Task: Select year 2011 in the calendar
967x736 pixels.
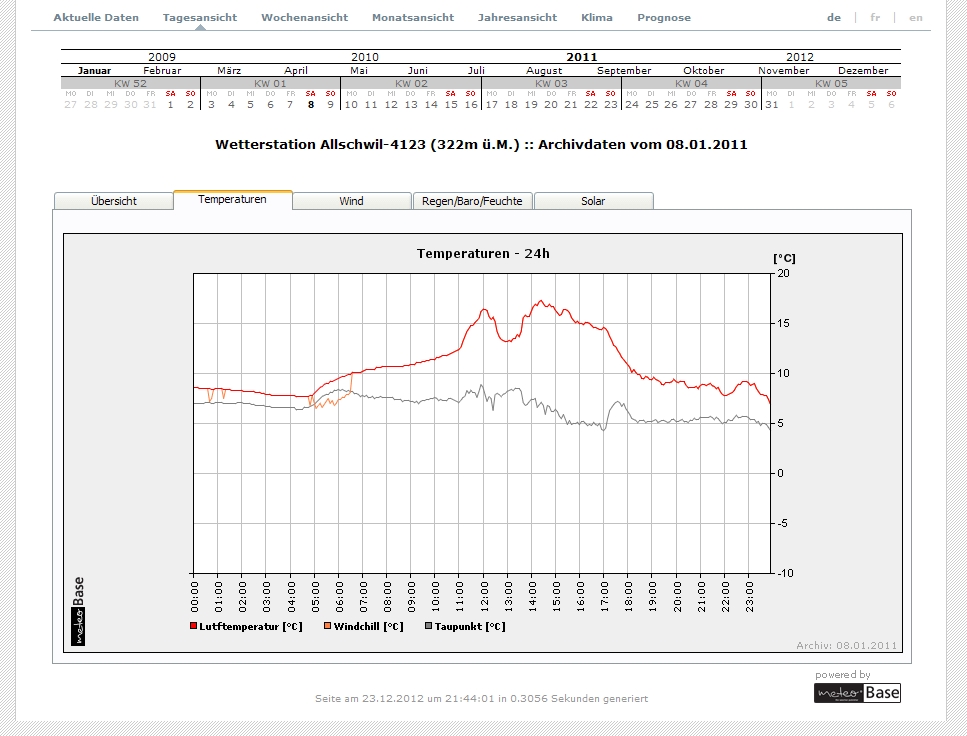Action: [x=582, y=57]
